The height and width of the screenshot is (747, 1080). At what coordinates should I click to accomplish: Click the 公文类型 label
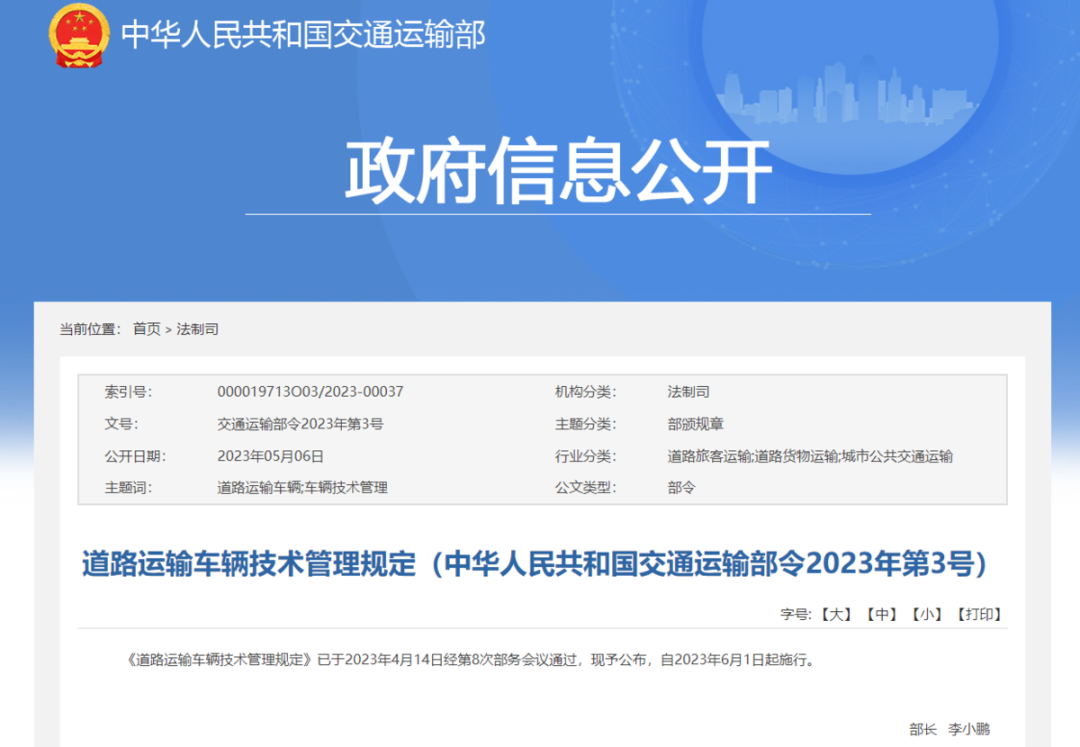point(585,487)
